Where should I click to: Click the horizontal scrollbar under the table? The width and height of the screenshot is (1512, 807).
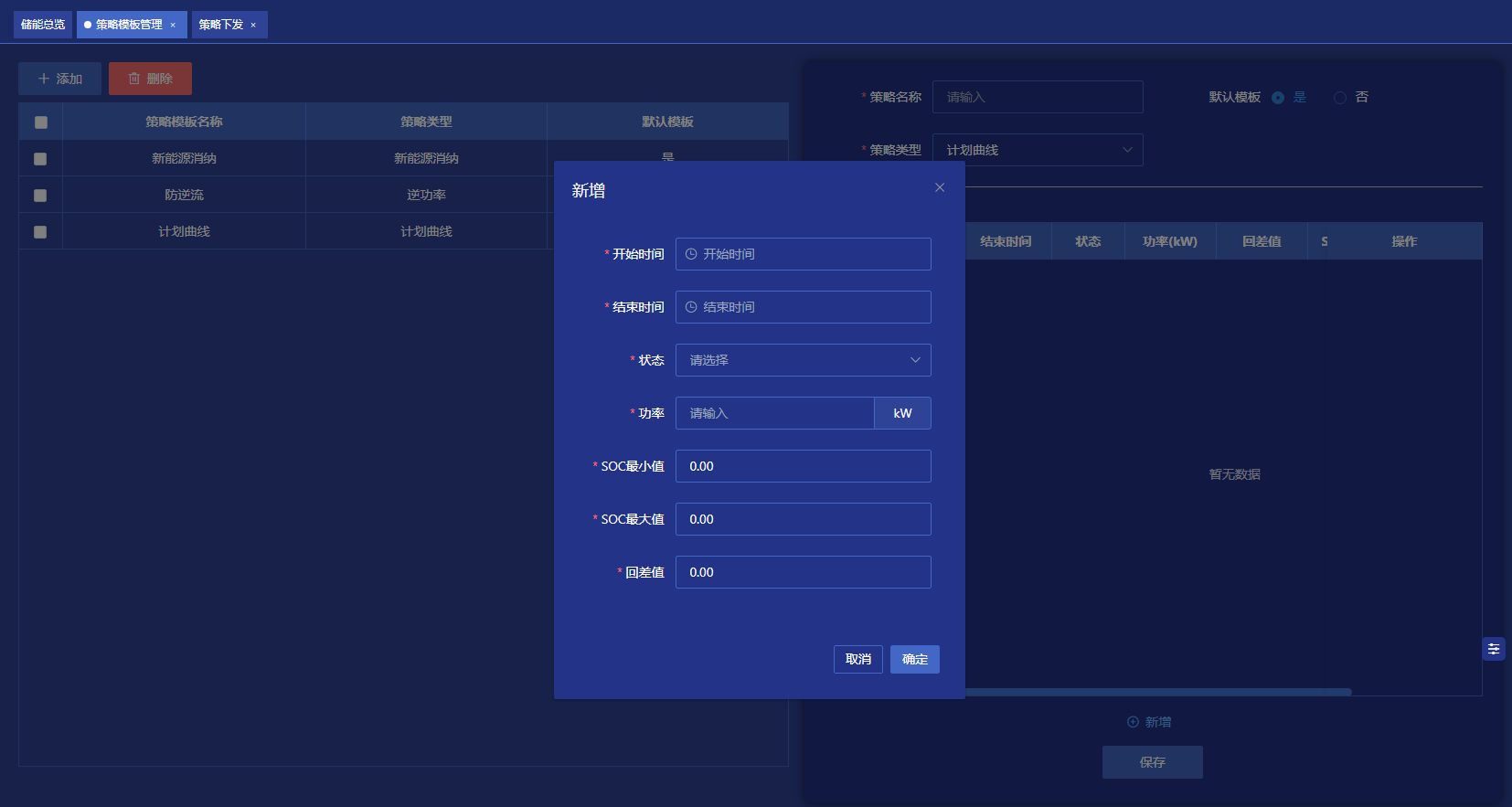tap(1157, 692)
